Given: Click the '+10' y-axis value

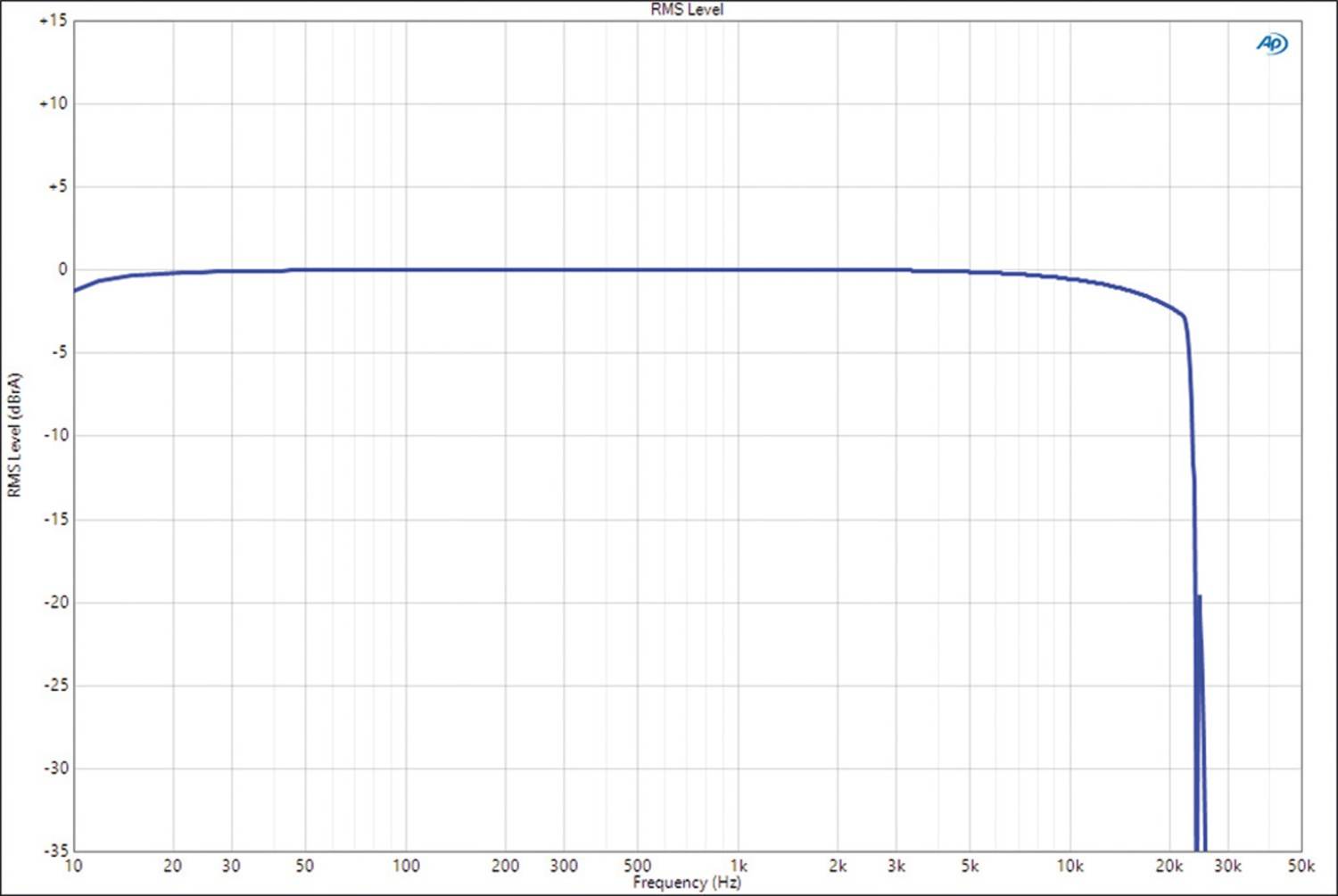Looking at the screenshot, I should (53, 103).
